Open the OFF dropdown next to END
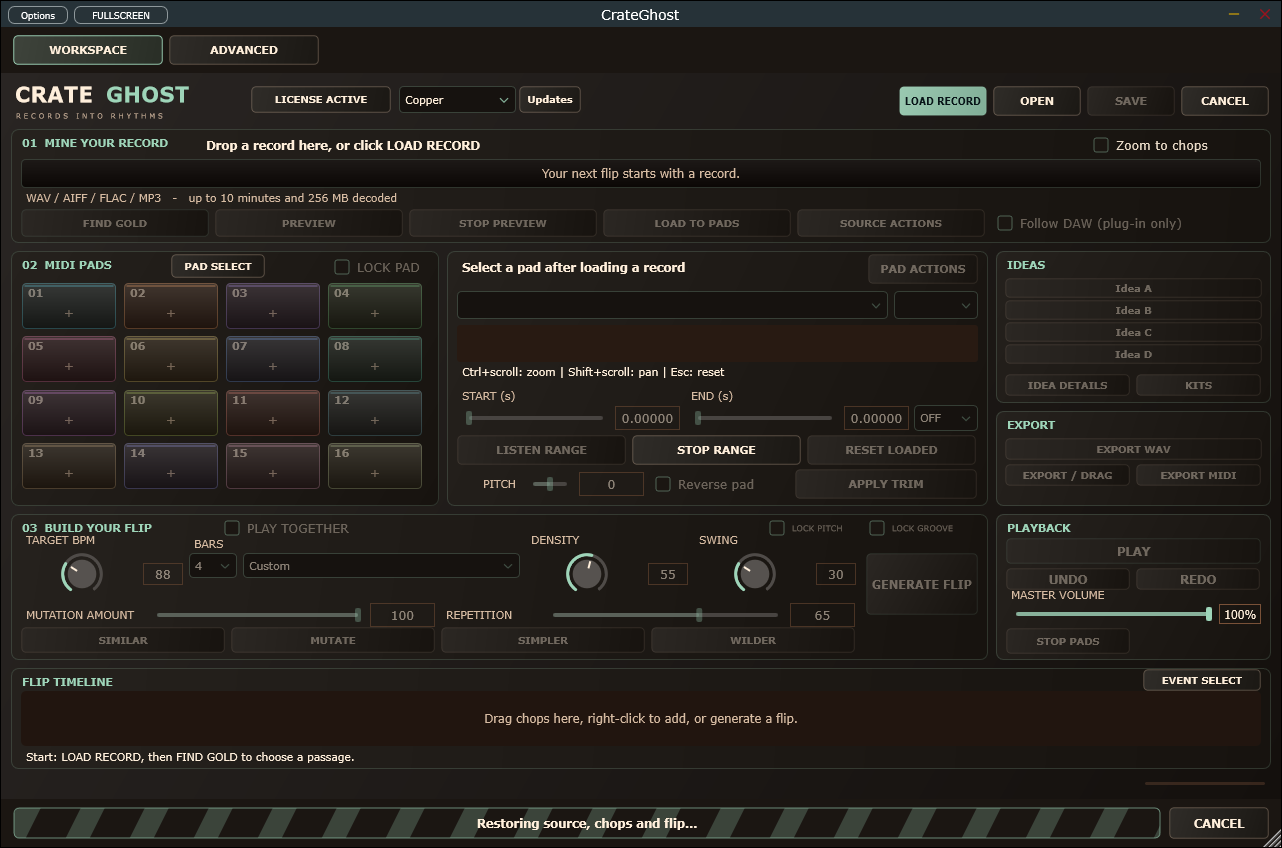The width and height of the screenshot is (1282, 848). [x=946, y=418]
